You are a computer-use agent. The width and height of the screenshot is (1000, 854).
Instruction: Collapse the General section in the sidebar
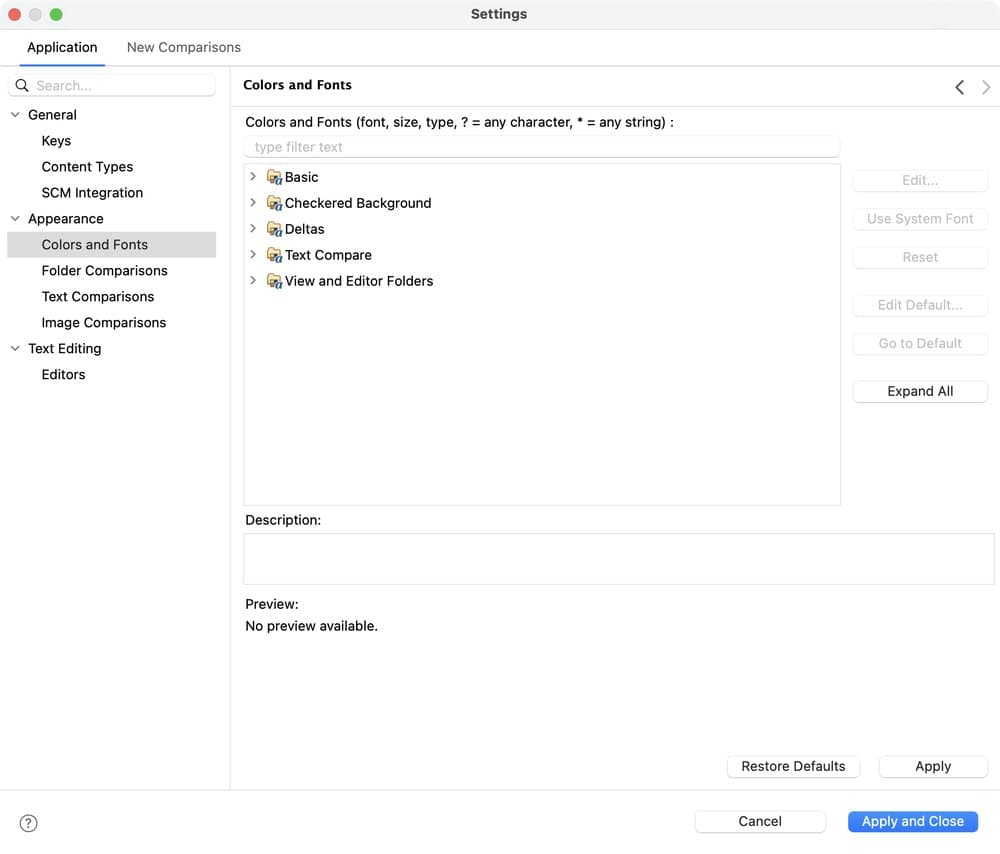[15, 115]
